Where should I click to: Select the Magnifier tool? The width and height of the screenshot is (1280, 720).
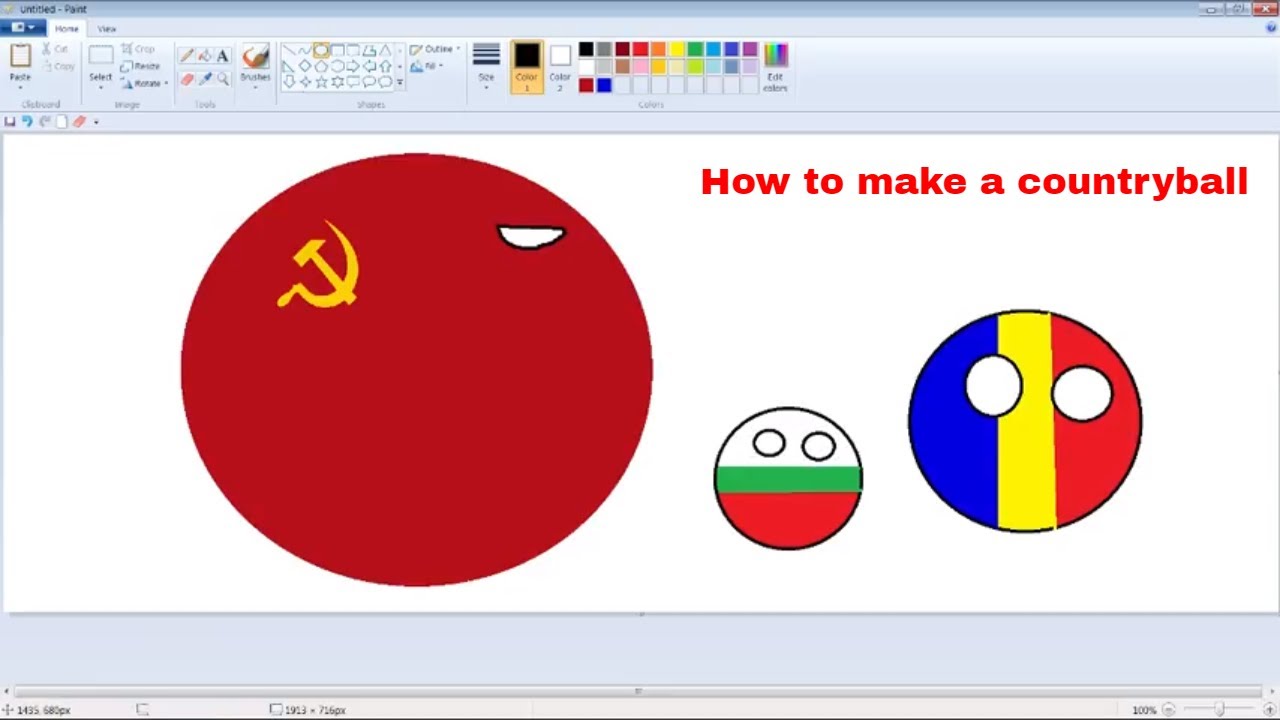point(222,79)
